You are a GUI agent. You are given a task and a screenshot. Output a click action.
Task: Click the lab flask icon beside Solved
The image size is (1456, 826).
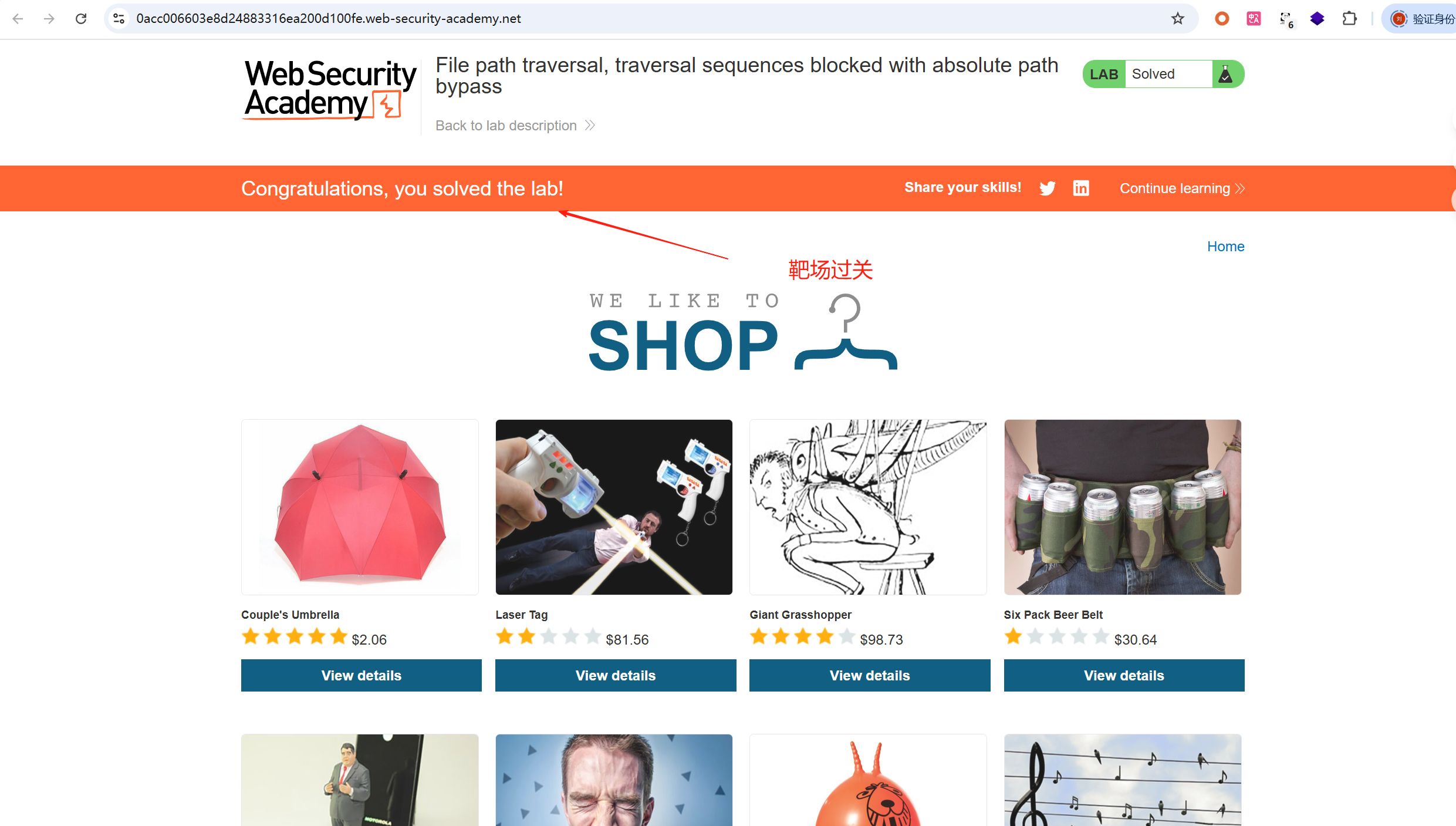coord(1225,74)
